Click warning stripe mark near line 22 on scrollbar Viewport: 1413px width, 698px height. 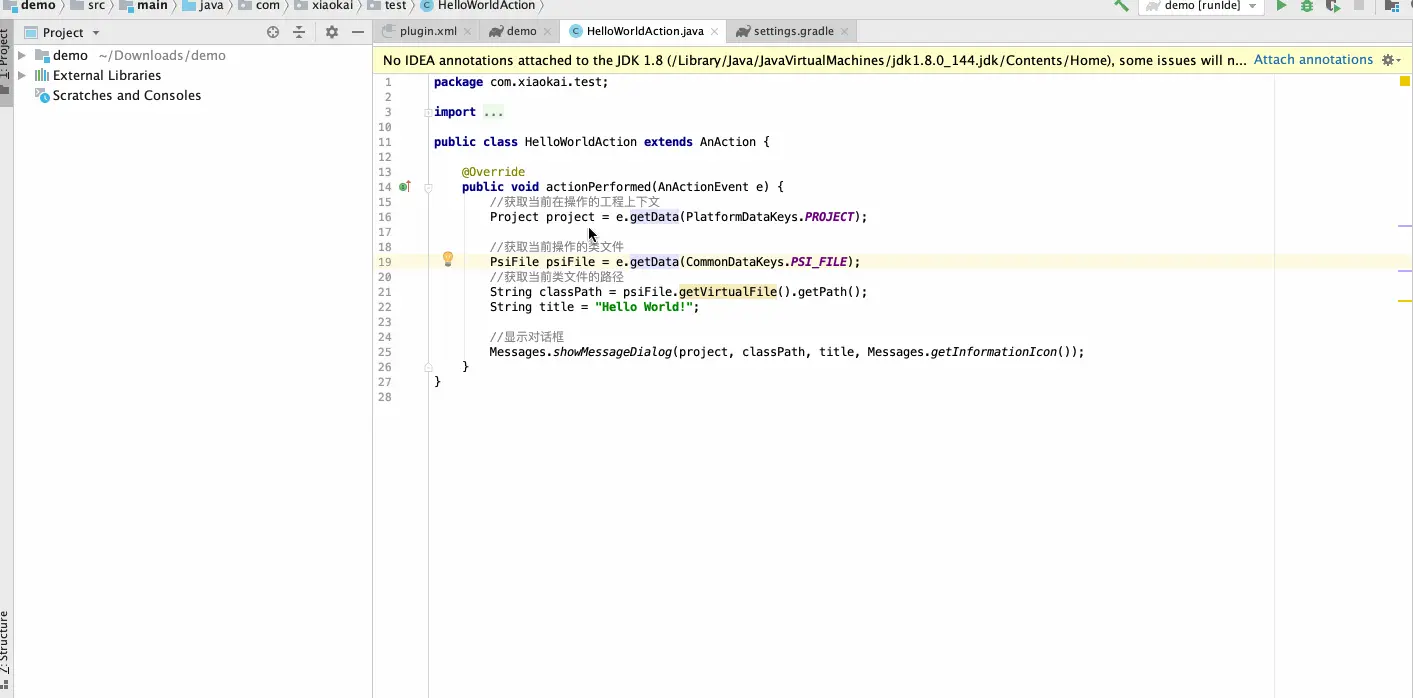click(x=1404, y=301)
